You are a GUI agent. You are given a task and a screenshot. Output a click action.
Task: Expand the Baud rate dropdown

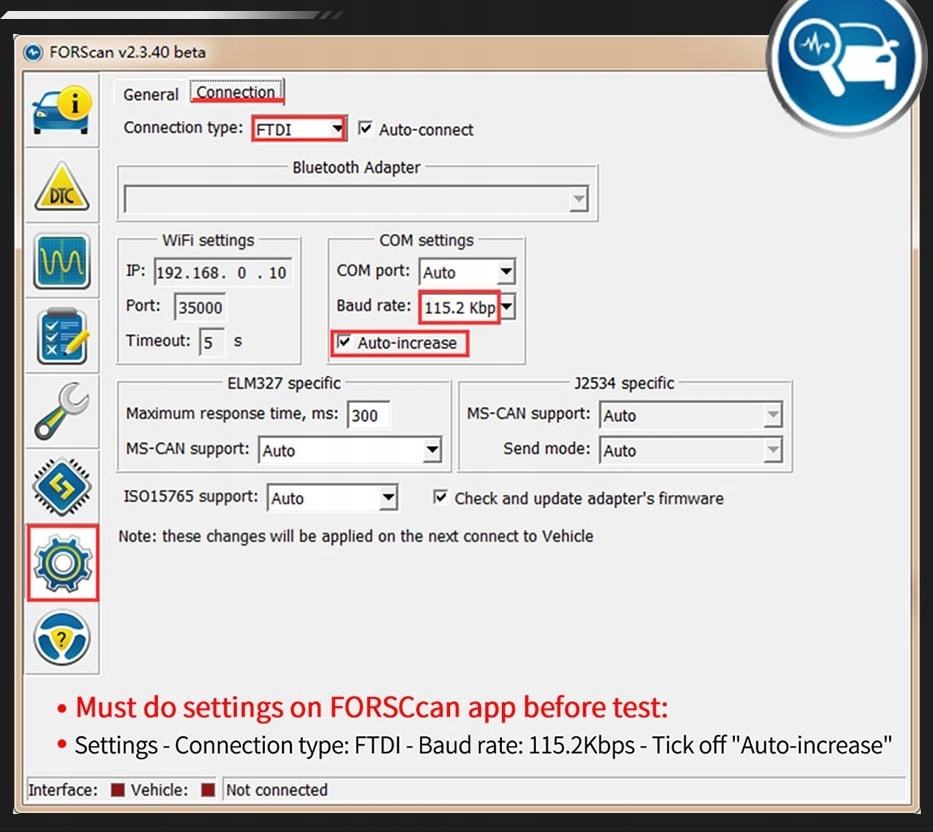[x=507, y=307]
